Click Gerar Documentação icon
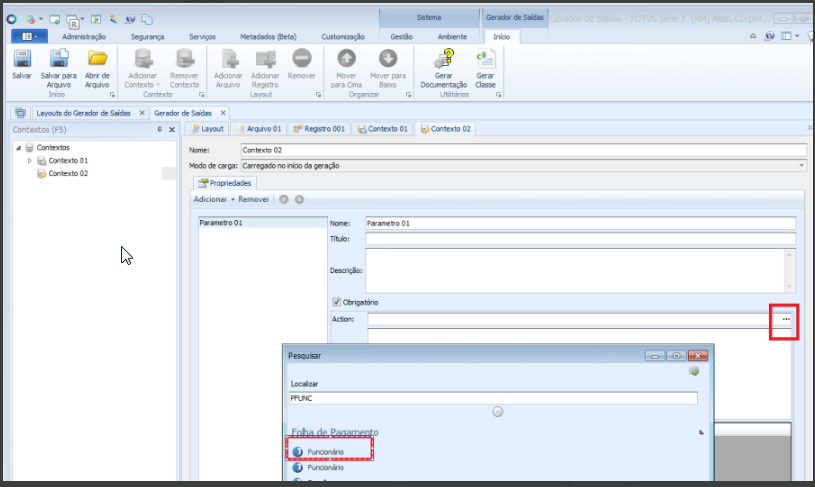This screenshot has height=487, width=815. click(x=444, y=59)
